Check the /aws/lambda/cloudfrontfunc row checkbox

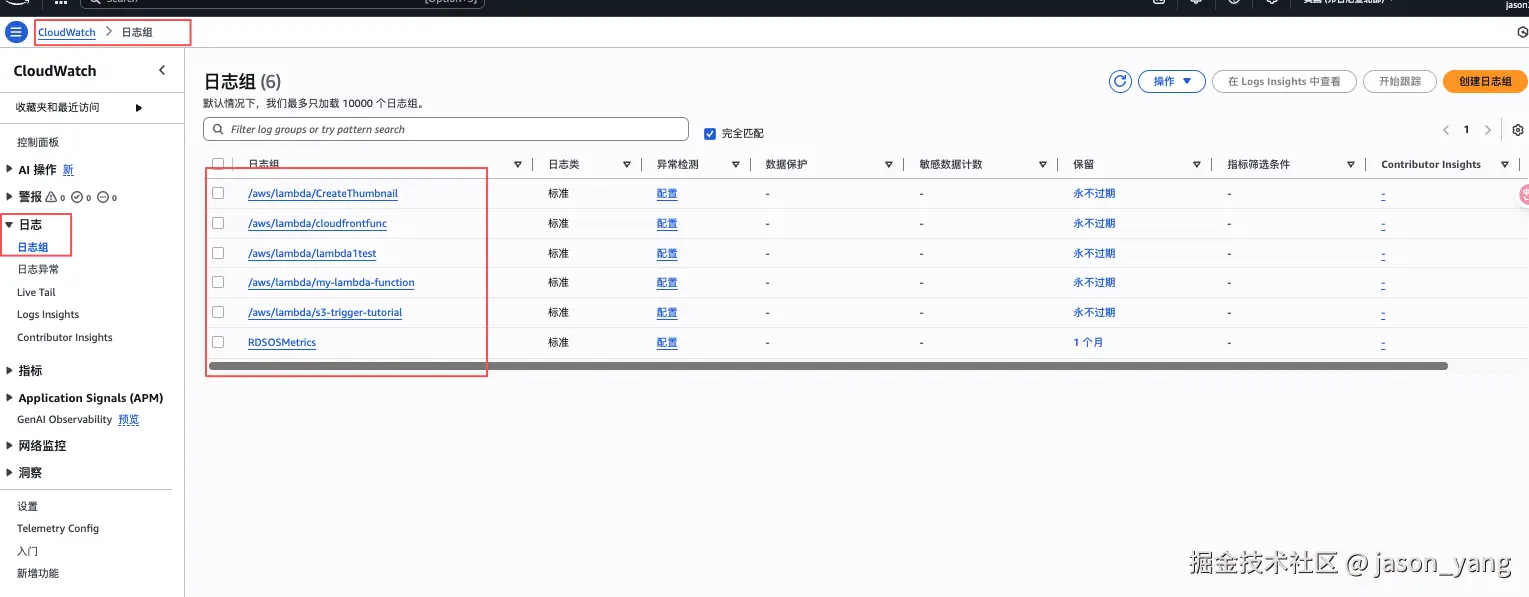218,223
